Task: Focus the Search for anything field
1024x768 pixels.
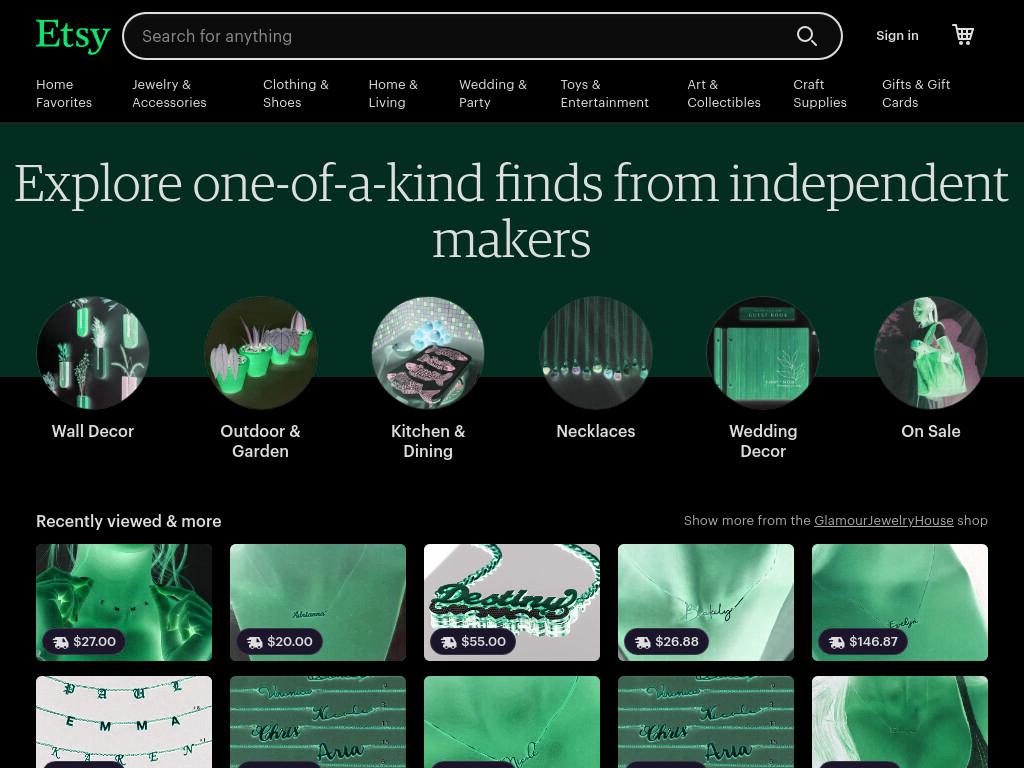Action: [457, 36]
